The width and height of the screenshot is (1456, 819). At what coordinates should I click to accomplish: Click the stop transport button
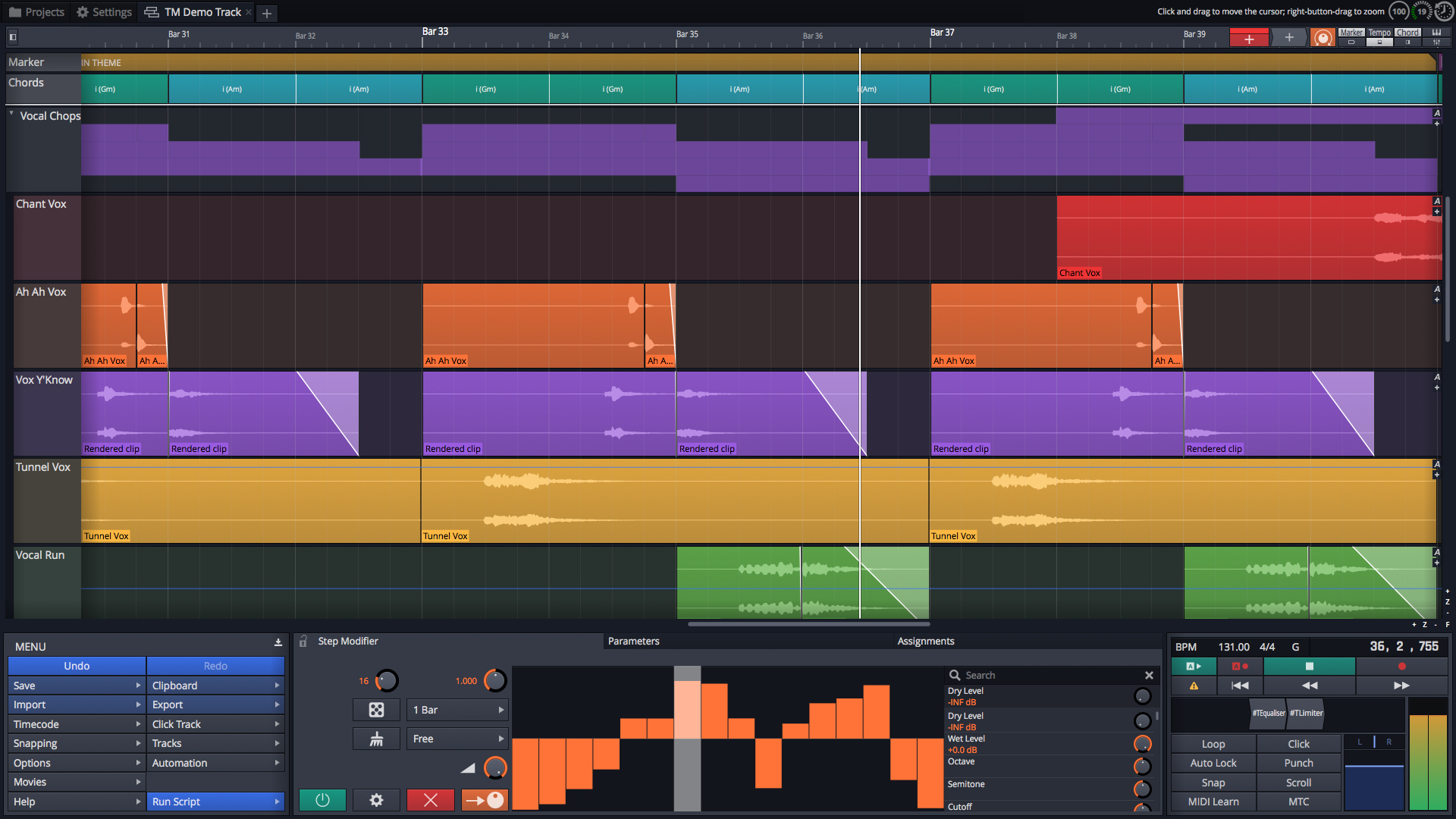1309,667
